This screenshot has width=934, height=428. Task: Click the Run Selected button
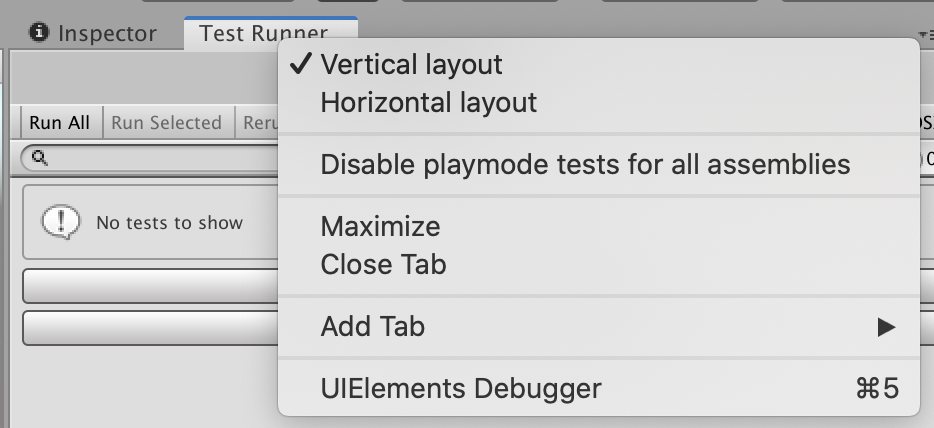166,123
